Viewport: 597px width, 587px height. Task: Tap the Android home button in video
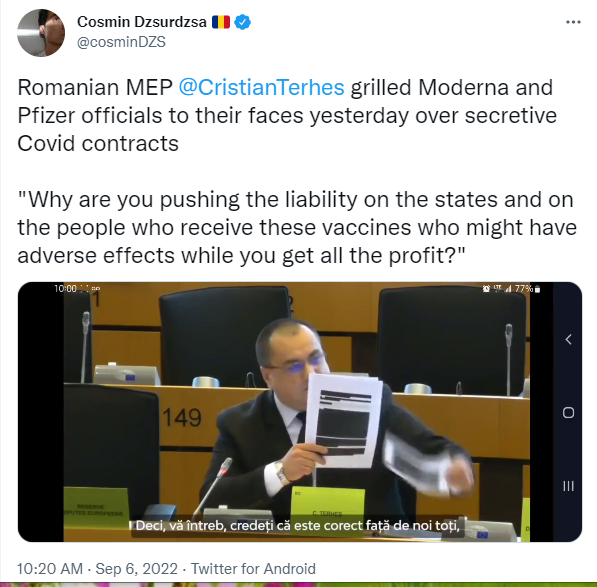568,413
